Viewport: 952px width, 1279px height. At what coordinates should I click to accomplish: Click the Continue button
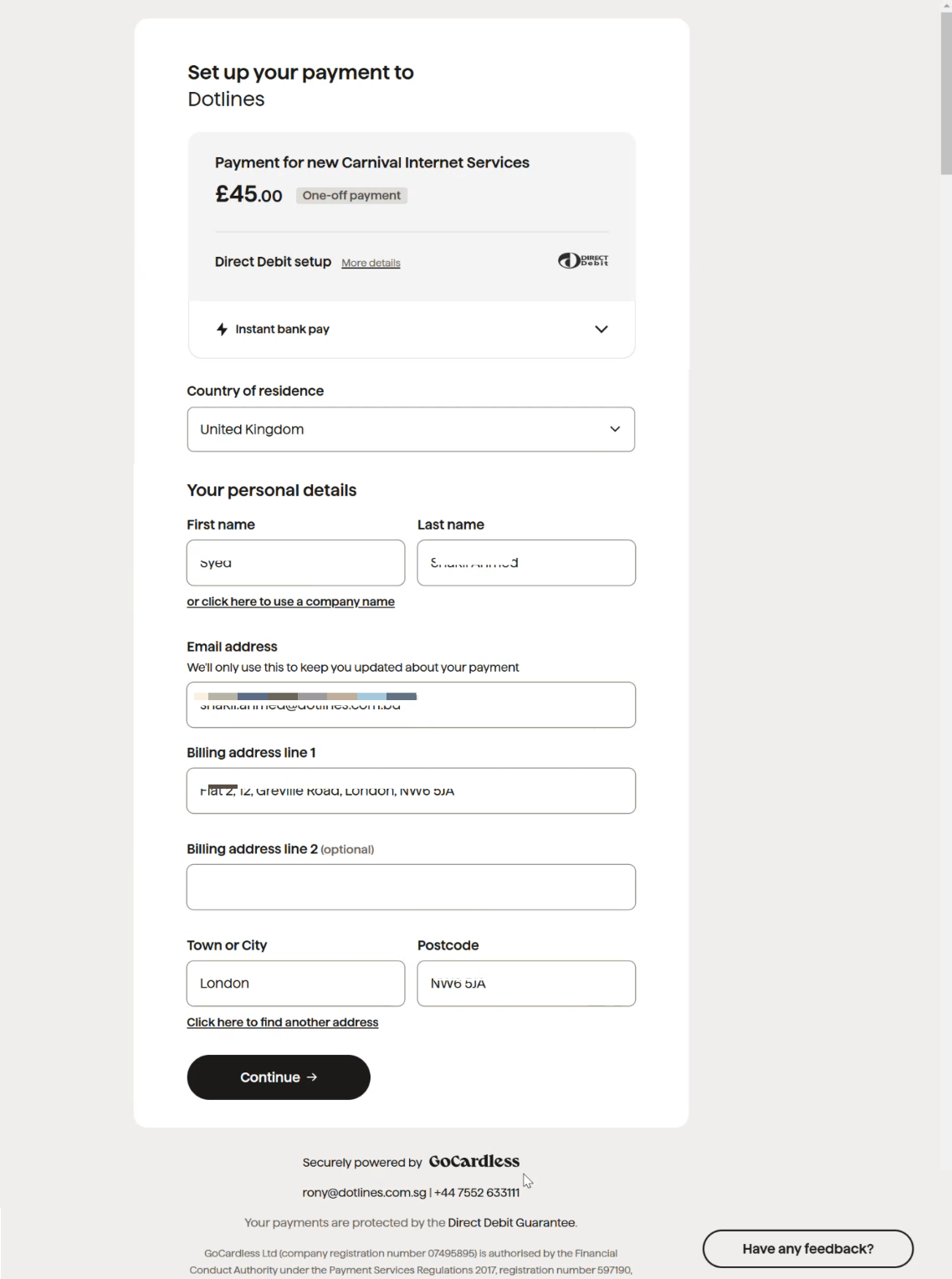pyautogui.click(x=279, y=1077)
